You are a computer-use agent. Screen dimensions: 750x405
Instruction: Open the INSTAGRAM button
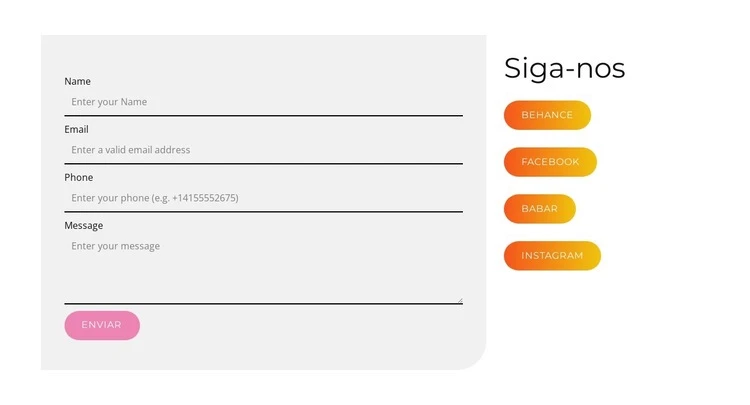[552, 256]
